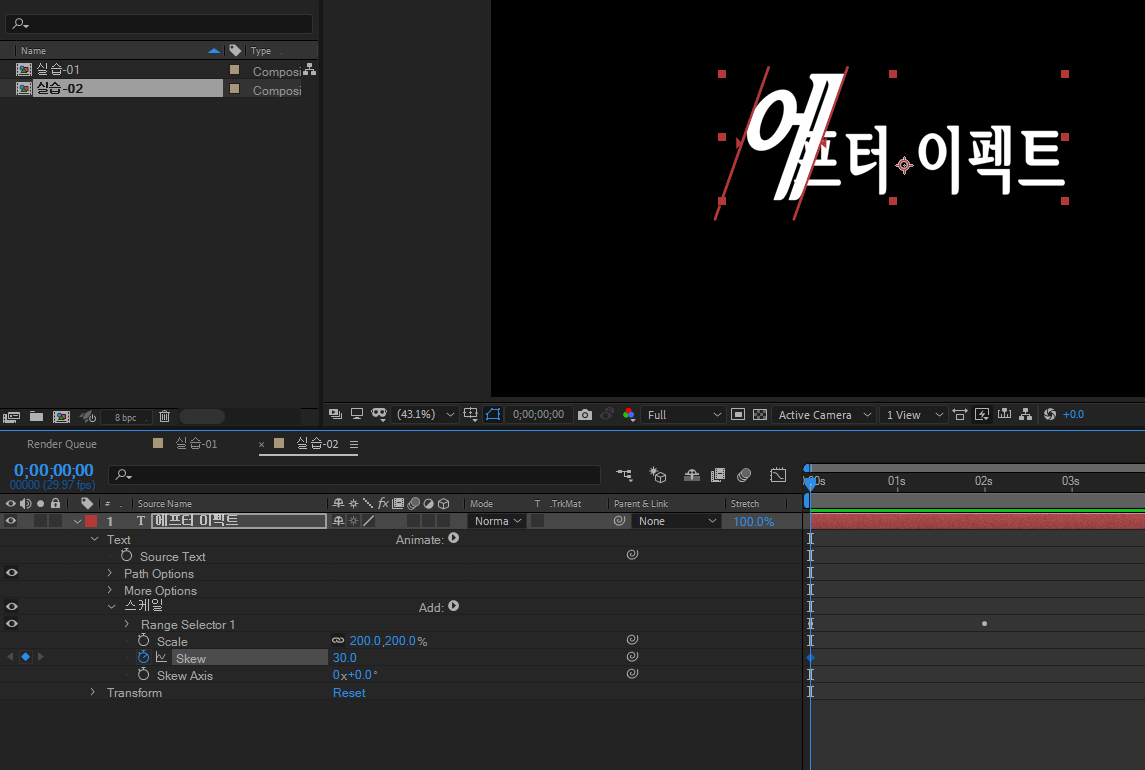Click the project panel search field

pos(159,23)
